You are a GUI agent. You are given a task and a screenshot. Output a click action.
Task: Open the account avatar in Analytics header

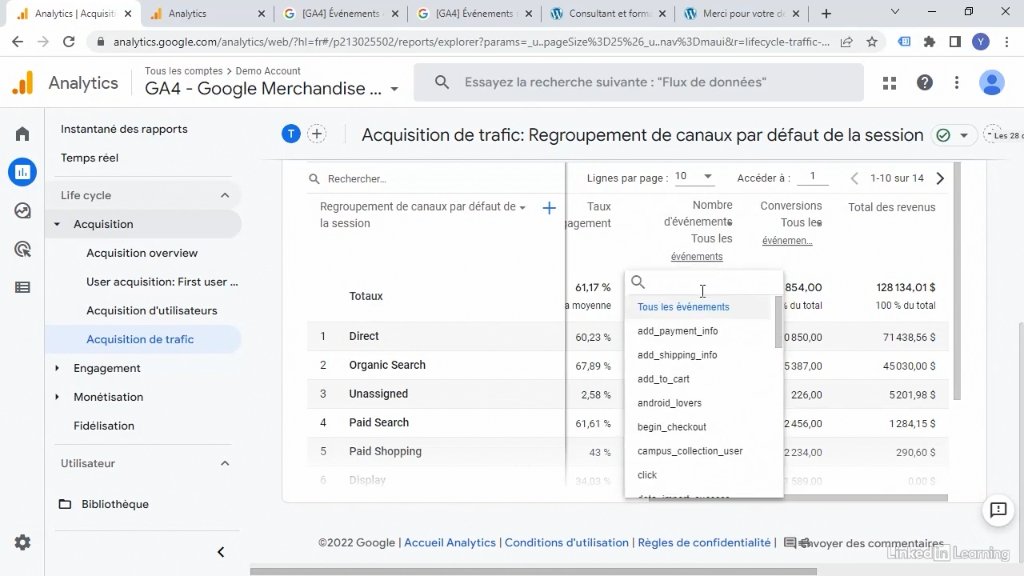991,82
